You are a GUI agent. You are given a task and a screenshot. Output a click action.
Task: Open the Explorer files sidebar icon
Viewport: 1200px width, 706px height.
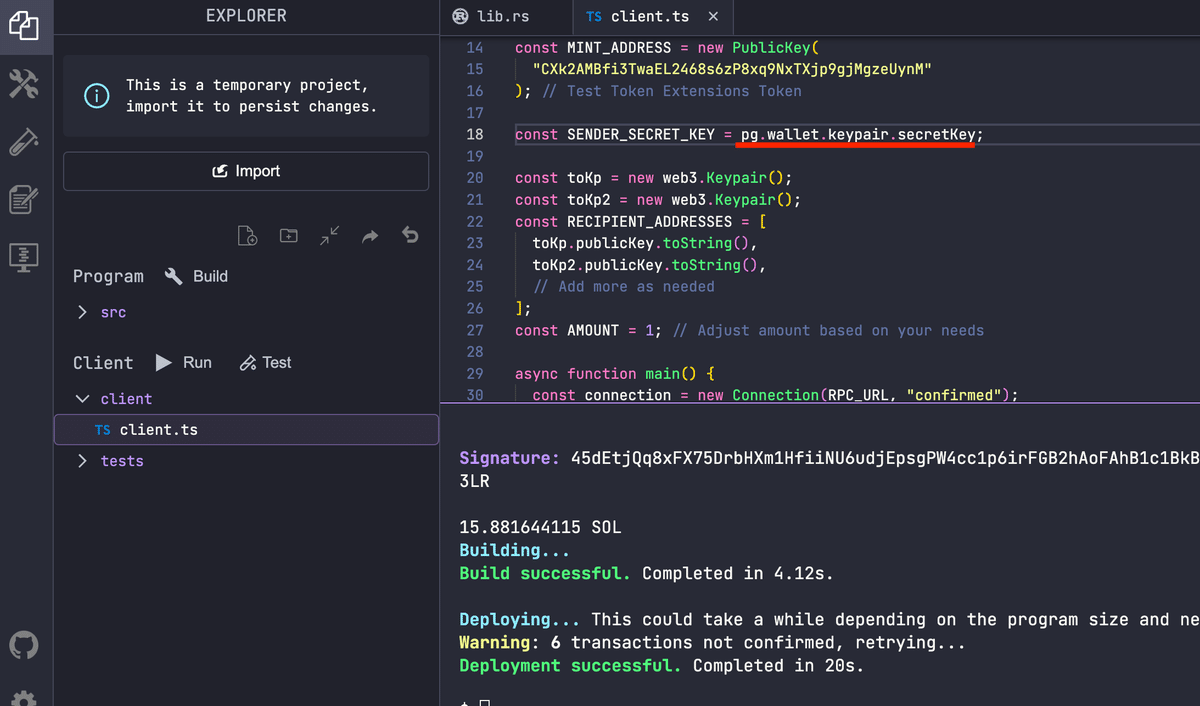[23, 25]
